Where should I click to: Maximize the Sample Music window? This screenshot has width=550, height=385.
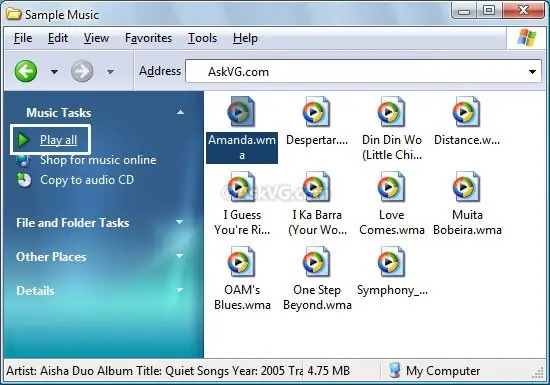489,10
